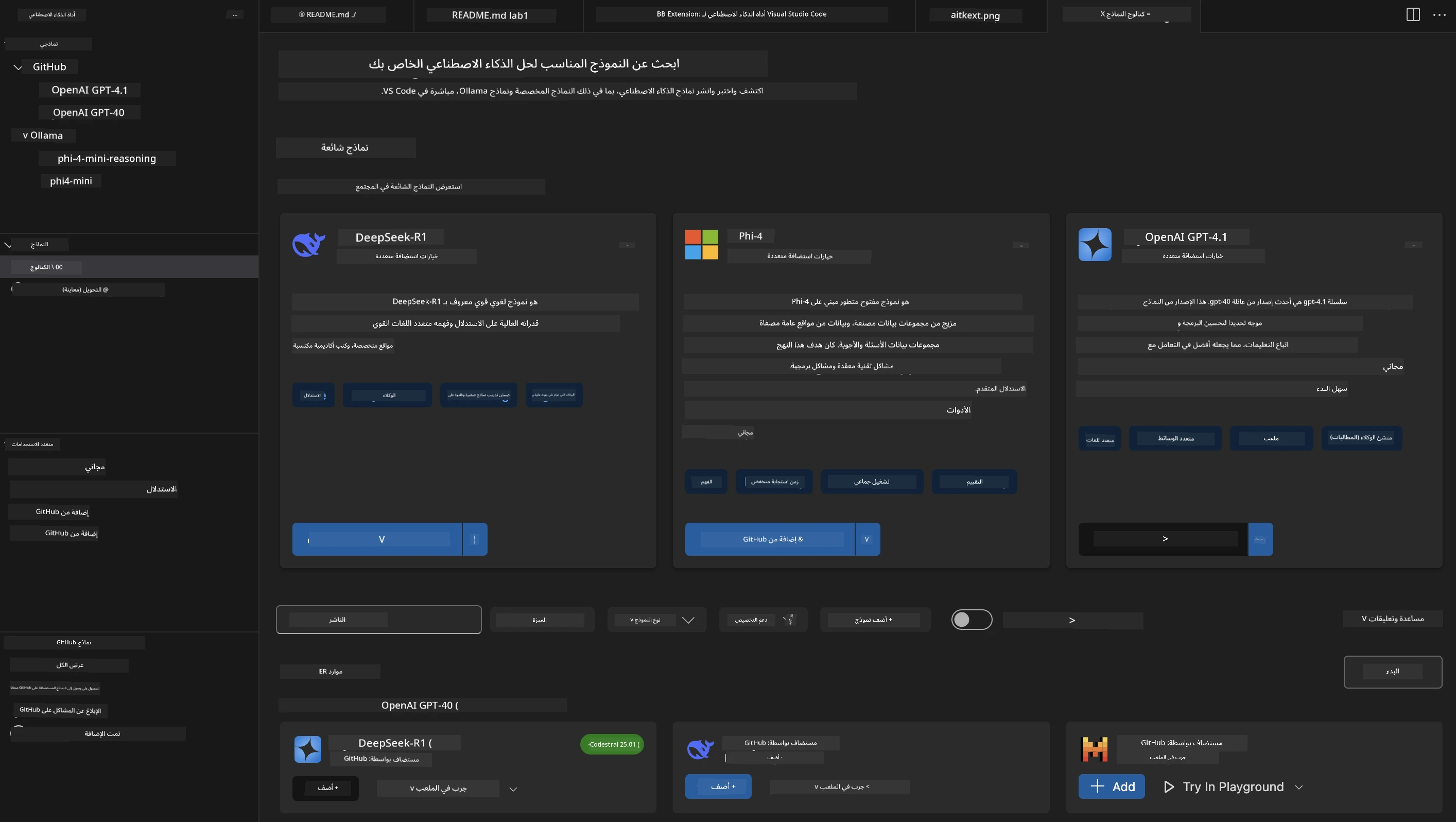1456x822 pixels.
Task: Click dark أضف + button under Codestral card
Action: coord(325,787)
